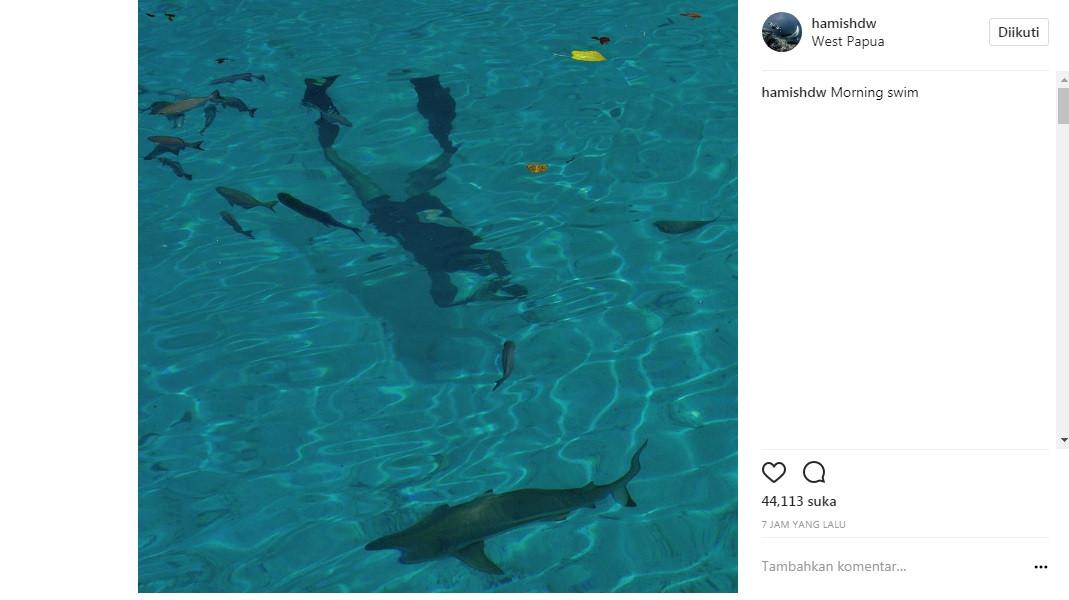
Task: Open the post via 7 JAM YANG LALU
Action: click(x=803, y=523)
